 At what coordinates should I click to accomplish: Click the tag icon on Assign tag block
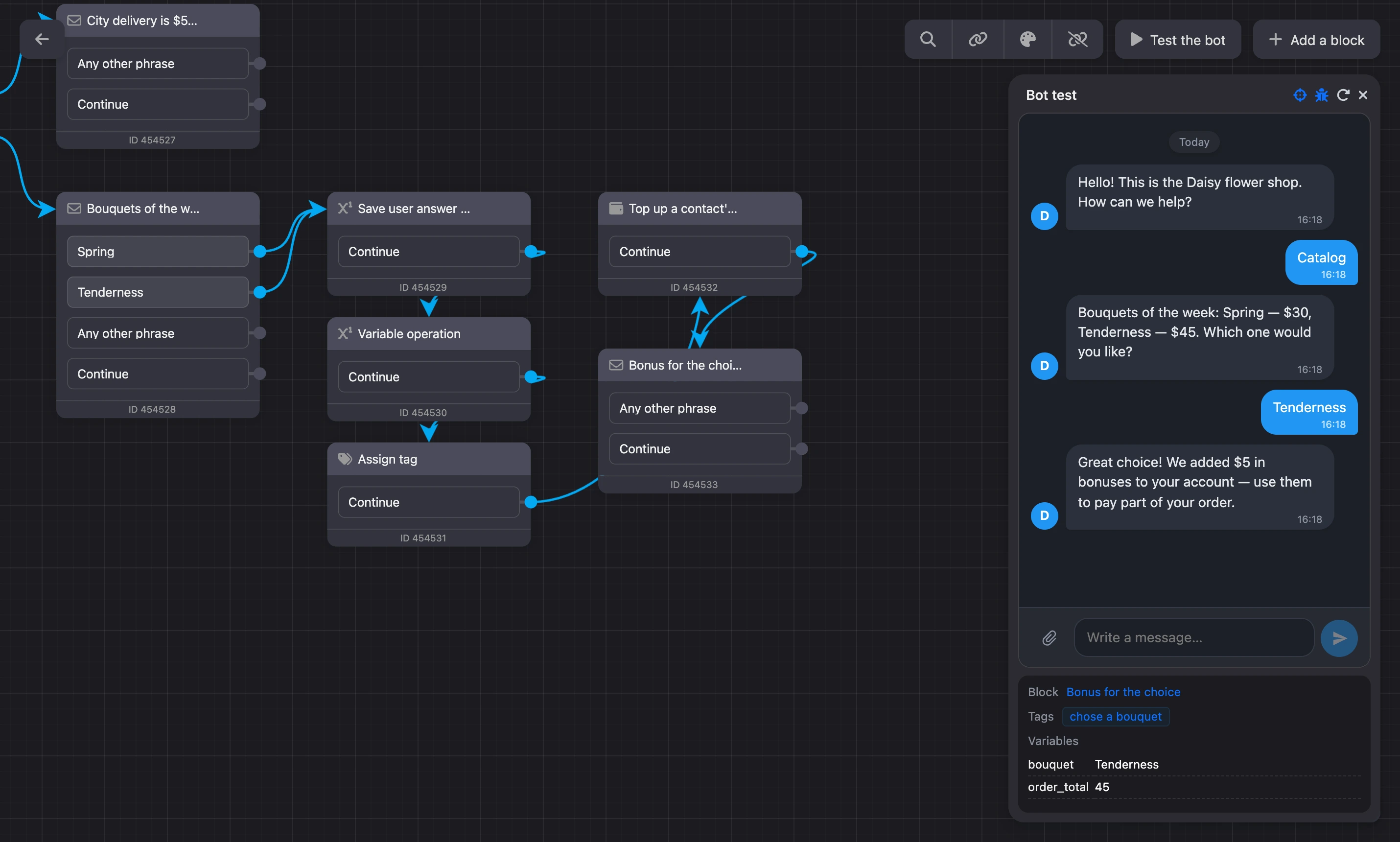(345, 458)
